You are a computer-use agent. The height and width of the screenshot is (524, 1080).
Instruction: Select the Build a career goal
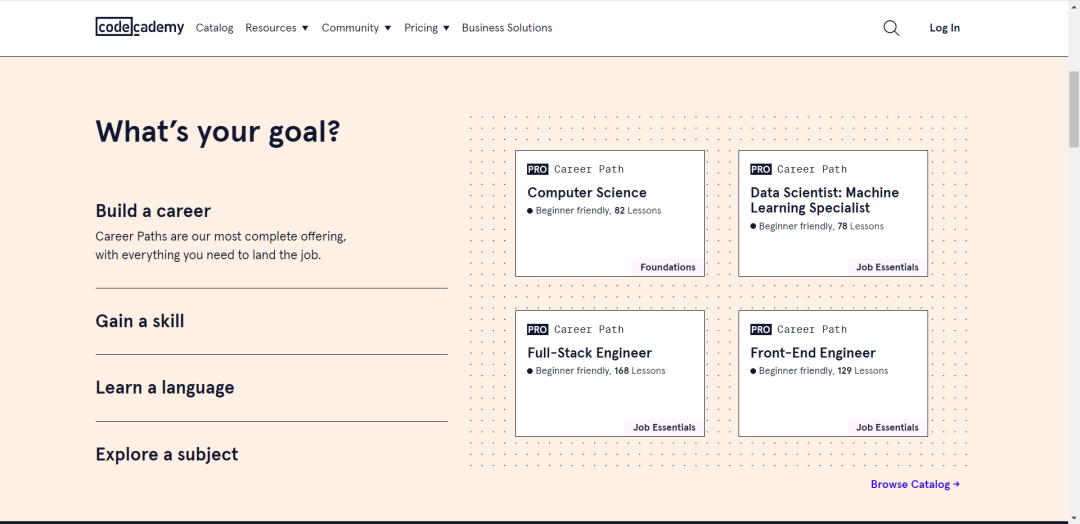coord(153,211)
